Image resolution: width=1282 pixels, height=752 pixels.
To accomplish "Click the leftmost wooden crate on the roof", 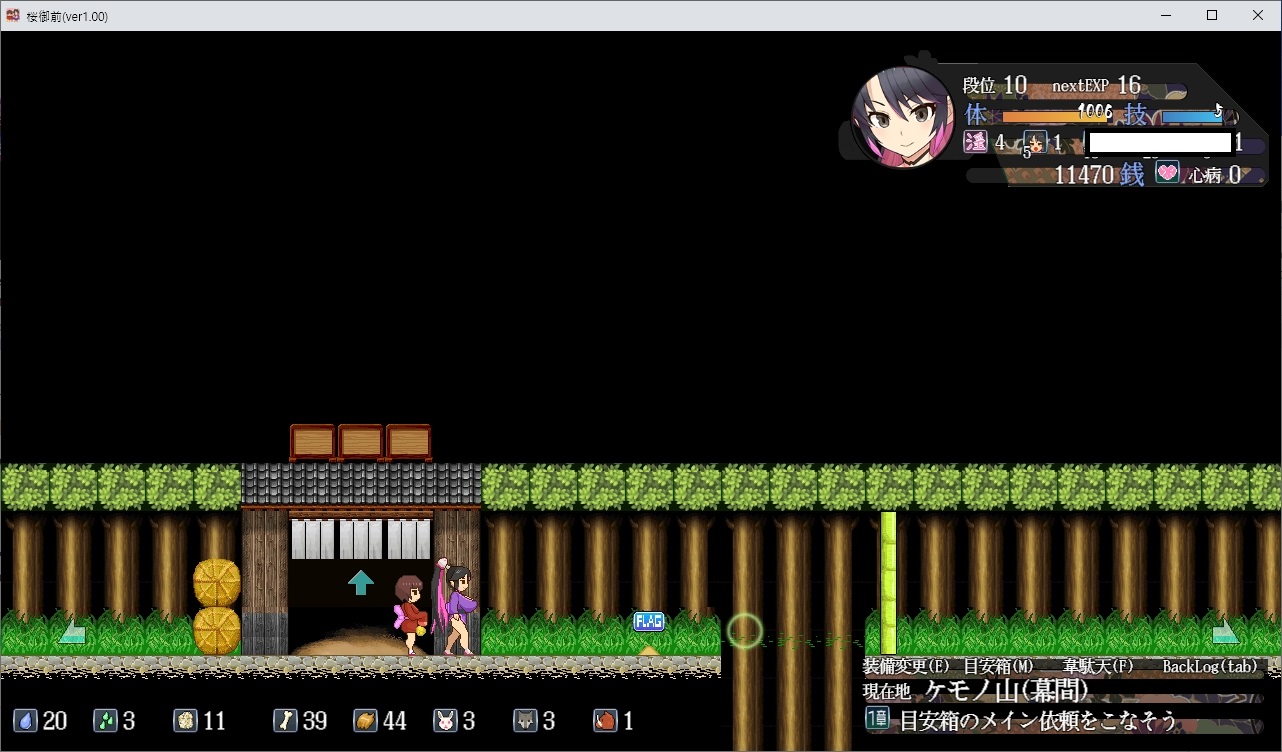I will (313, 442).
